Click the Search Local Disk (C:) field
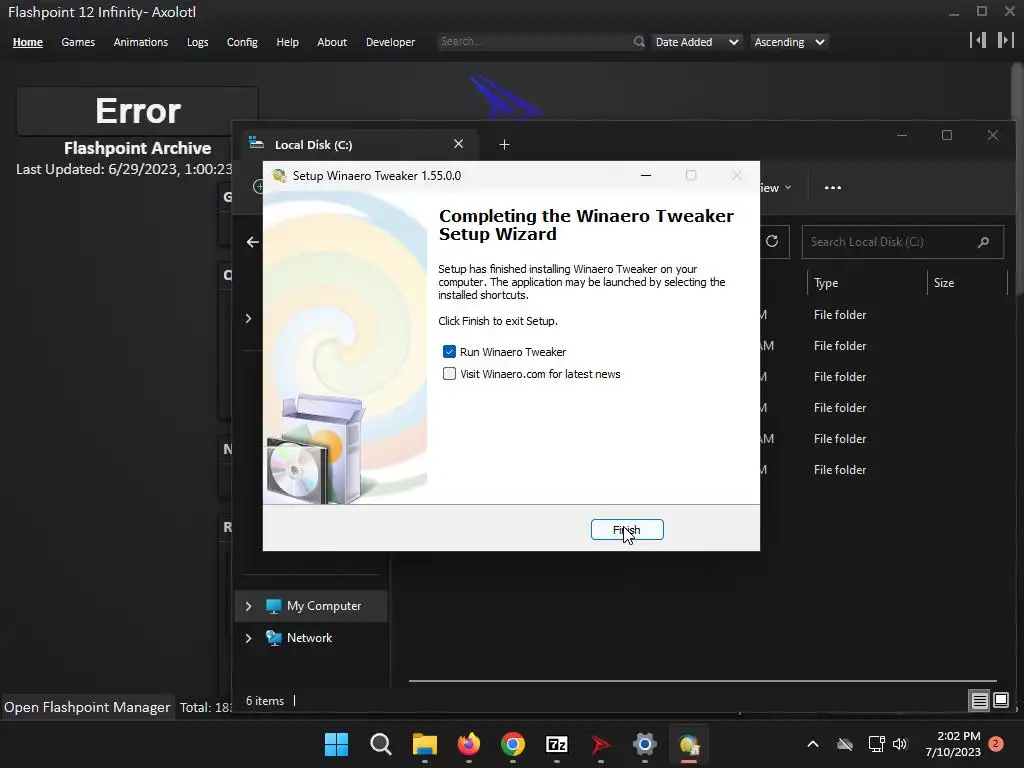Screen dimensions: 1024x768 (x=903, y=242)
